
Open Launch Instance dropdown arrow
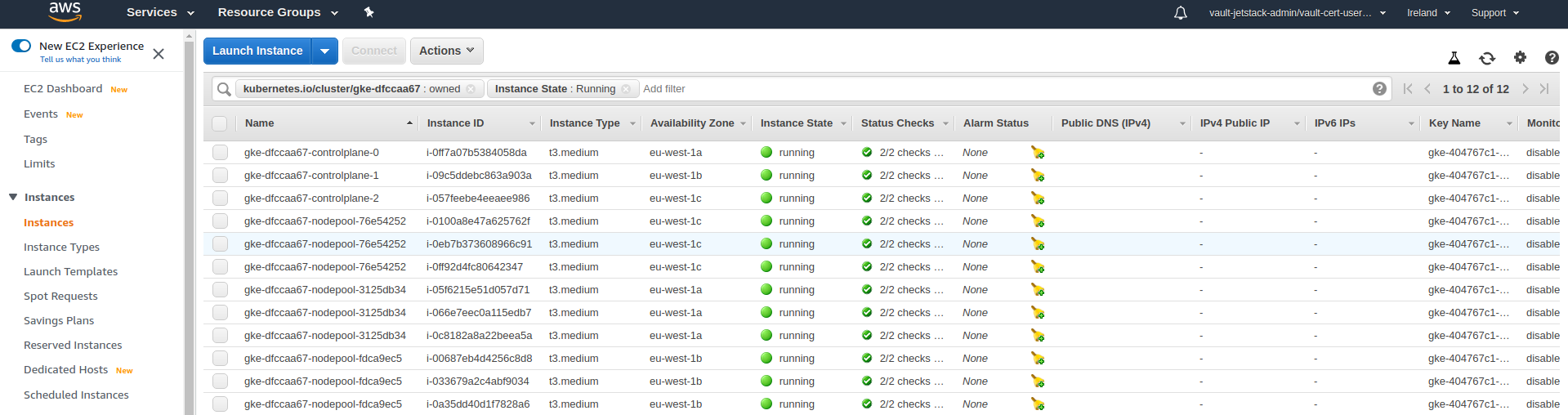pyautogui.click(x=324, y=51)
